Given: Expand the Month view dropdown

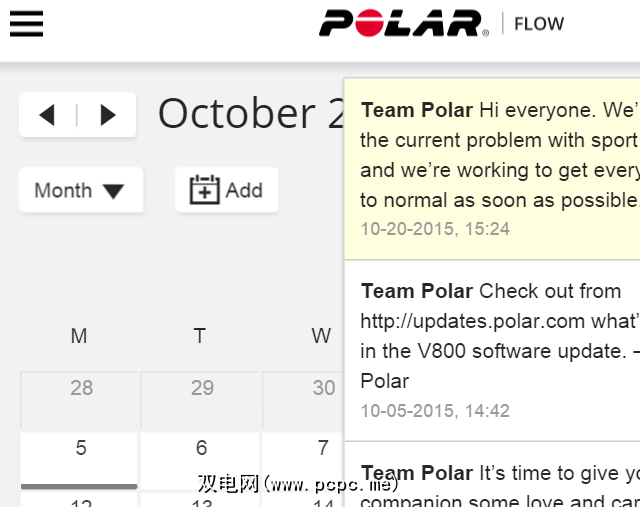Looking at the screenshot, I should 80,190.
